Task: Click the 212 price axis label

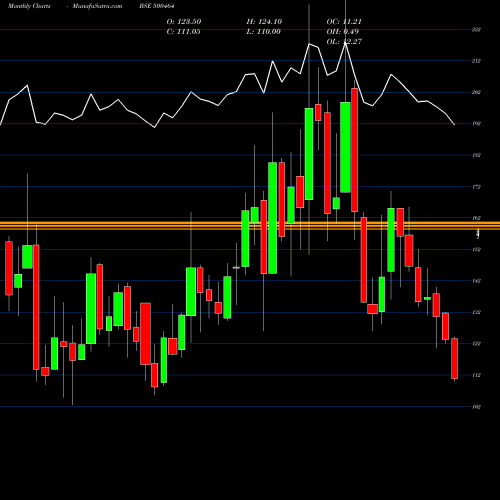Action: pos(476,61)
